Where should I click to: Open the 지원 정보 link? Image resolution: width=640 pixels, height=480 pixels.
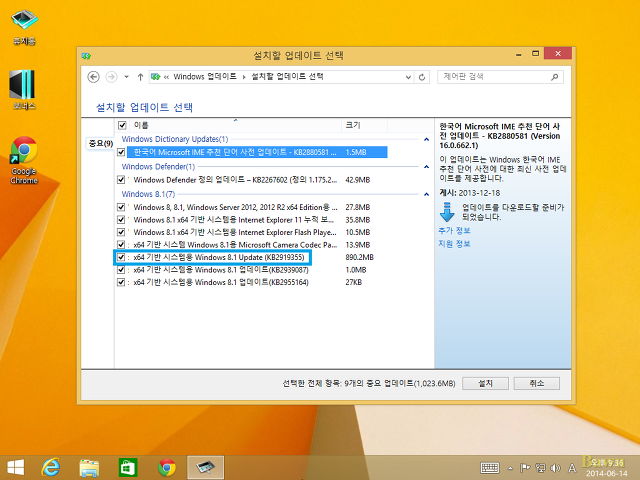[454, 244]
